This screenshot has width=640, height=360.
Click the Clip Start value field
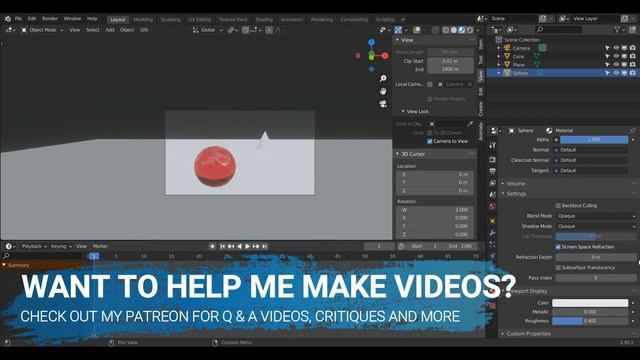point(450,61)
